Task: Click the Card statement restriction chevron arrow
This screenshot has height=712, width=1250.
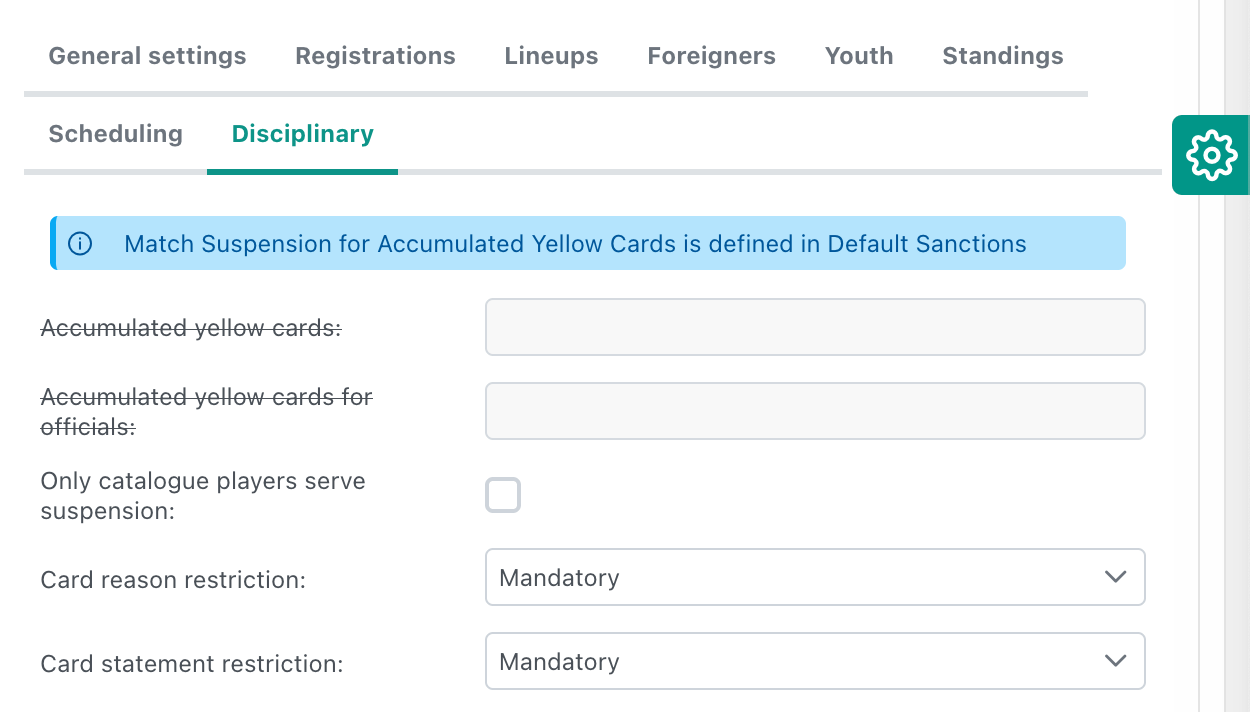Action: pos(1115,661)
